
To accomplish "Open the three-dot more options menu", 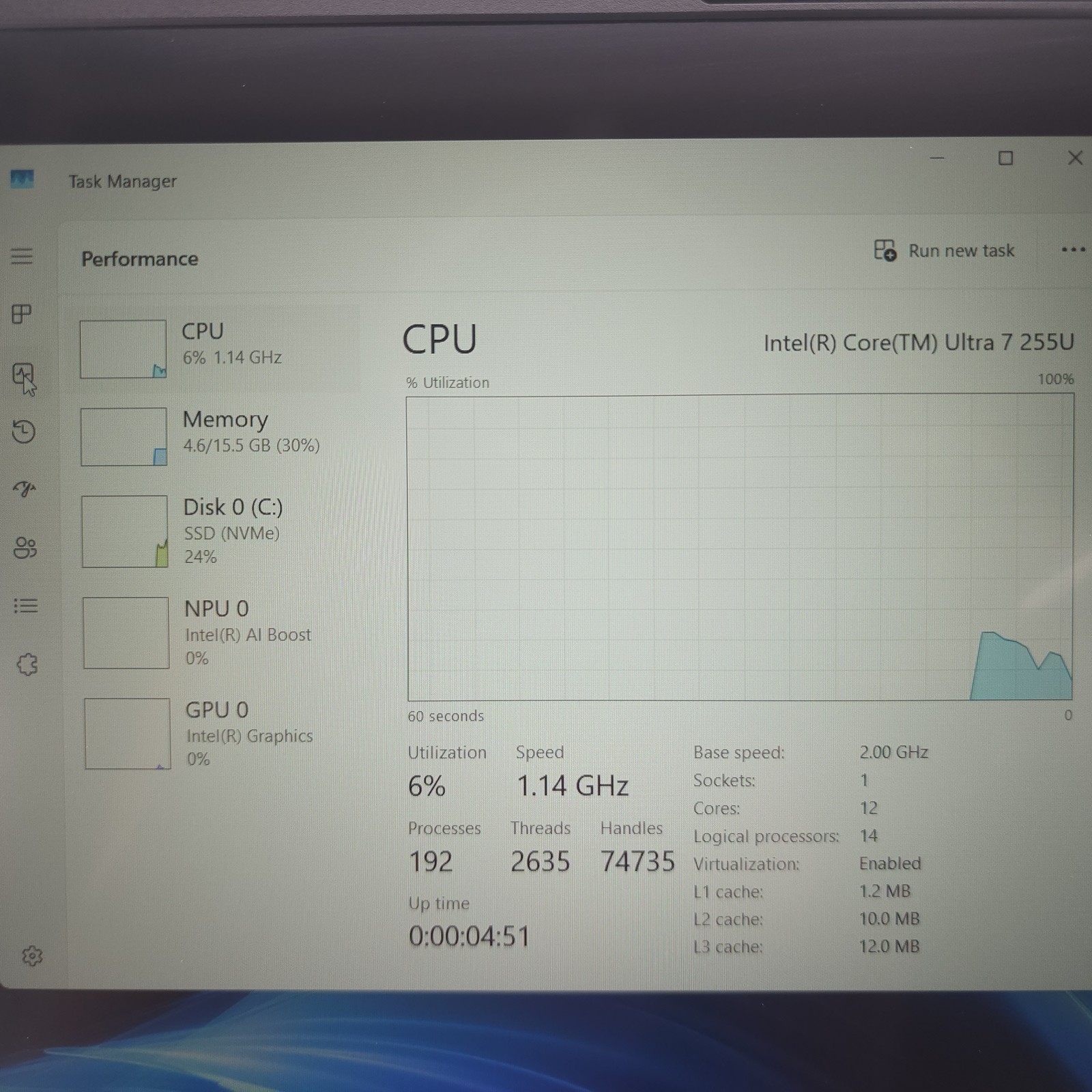I will point(1073,250).
